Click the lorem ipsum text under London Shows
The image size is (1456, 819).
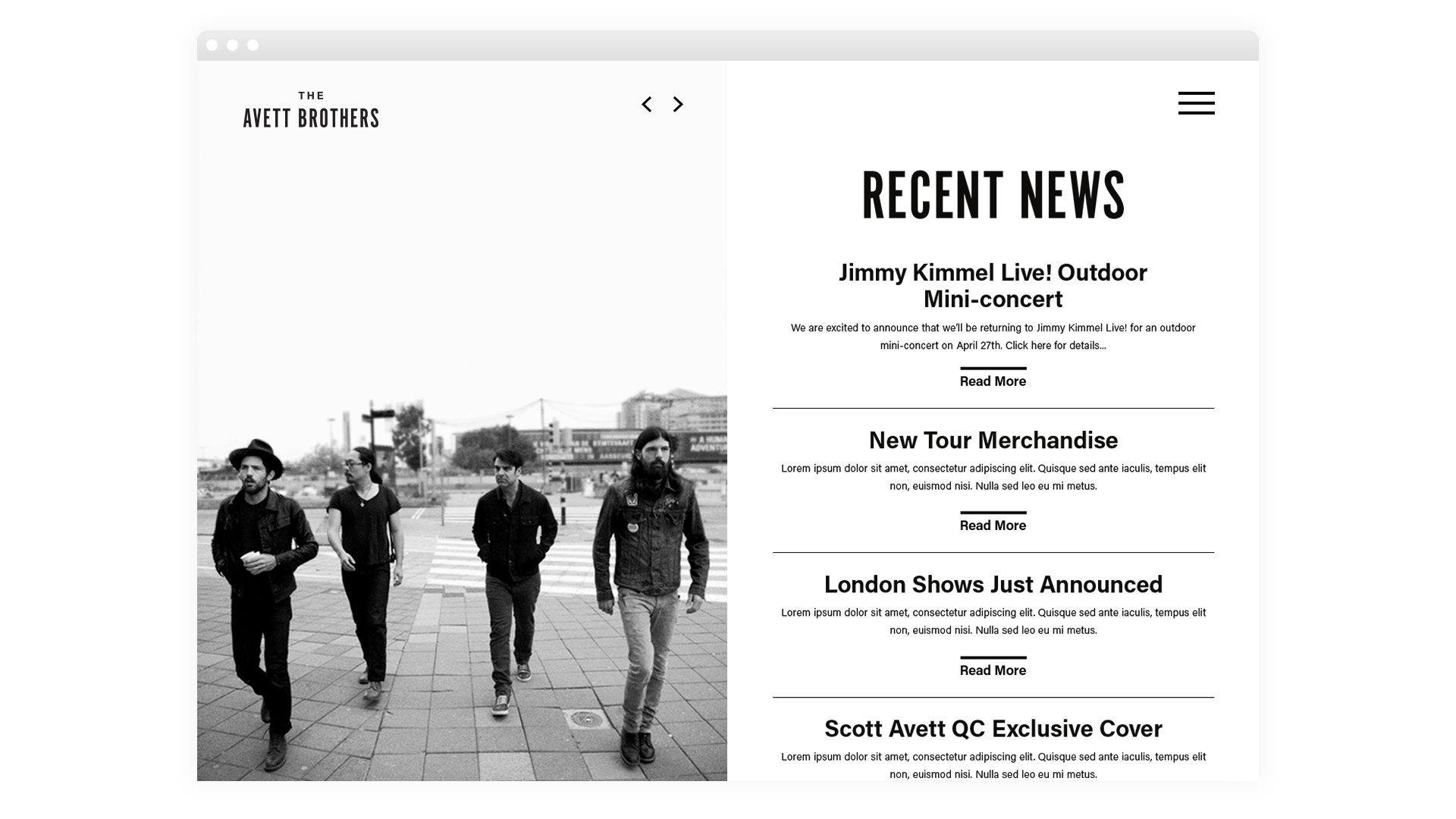[993, 621]
